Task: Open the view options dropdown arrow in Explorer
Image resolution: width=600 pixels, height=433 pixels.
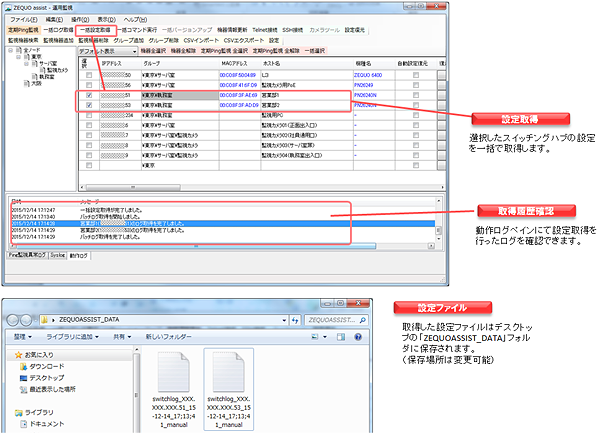Action: click(x=325, y=337)
